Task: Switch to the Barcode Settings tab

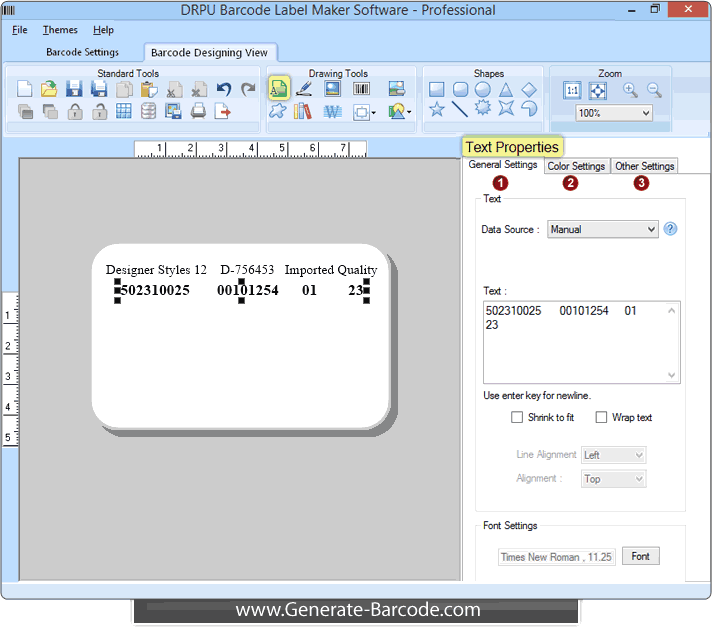Action: click(x=82, y=52)
